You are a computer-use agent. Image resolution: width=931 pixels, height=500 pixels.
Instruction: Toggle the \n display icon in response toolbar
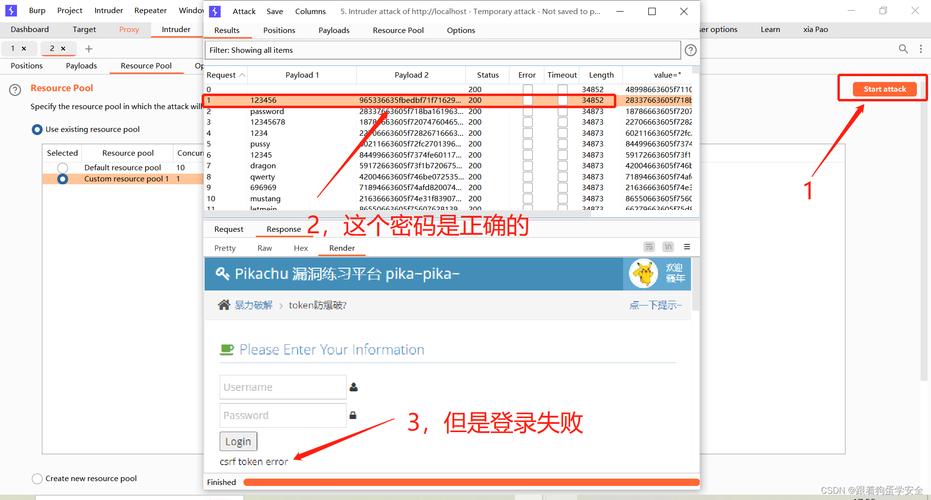pyautogui.click(x=668, y=246)
